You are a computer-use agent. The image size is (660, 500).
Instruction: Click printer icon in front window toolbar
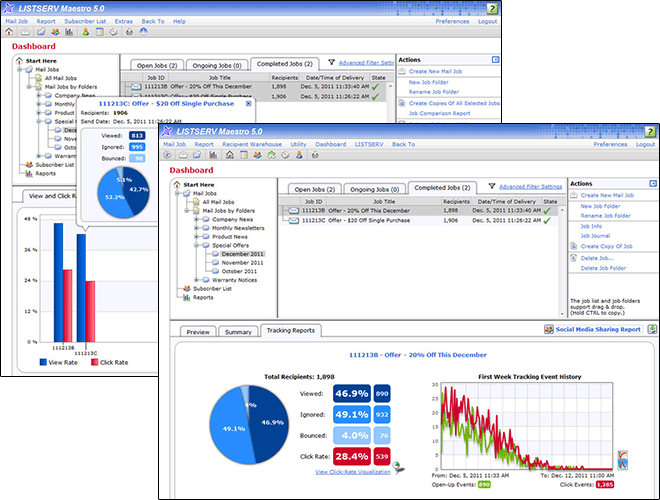pyautogui.click(x=315, y=155)
